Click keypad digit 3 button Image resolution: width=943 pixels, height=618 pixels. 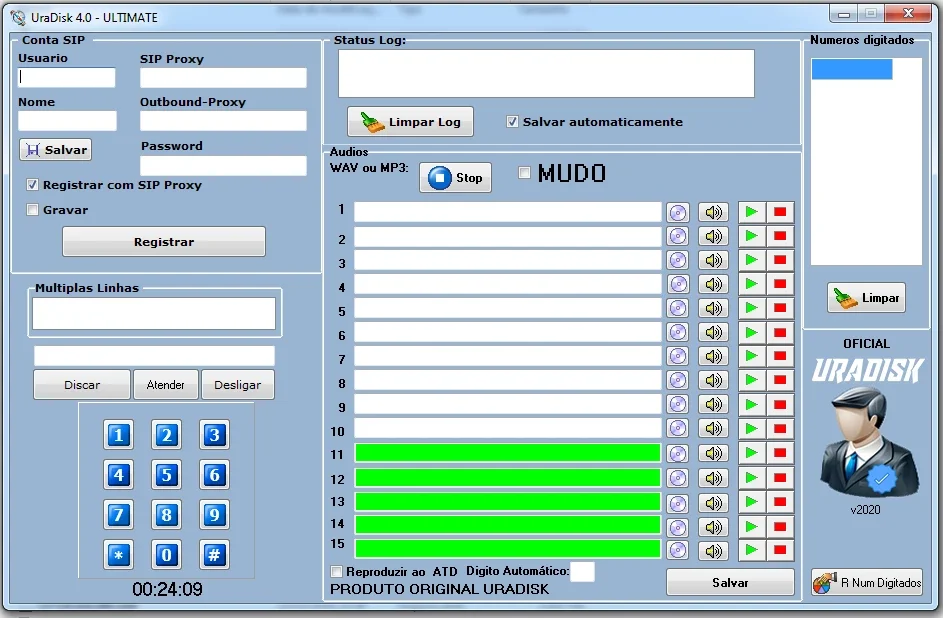coord(215,435)
